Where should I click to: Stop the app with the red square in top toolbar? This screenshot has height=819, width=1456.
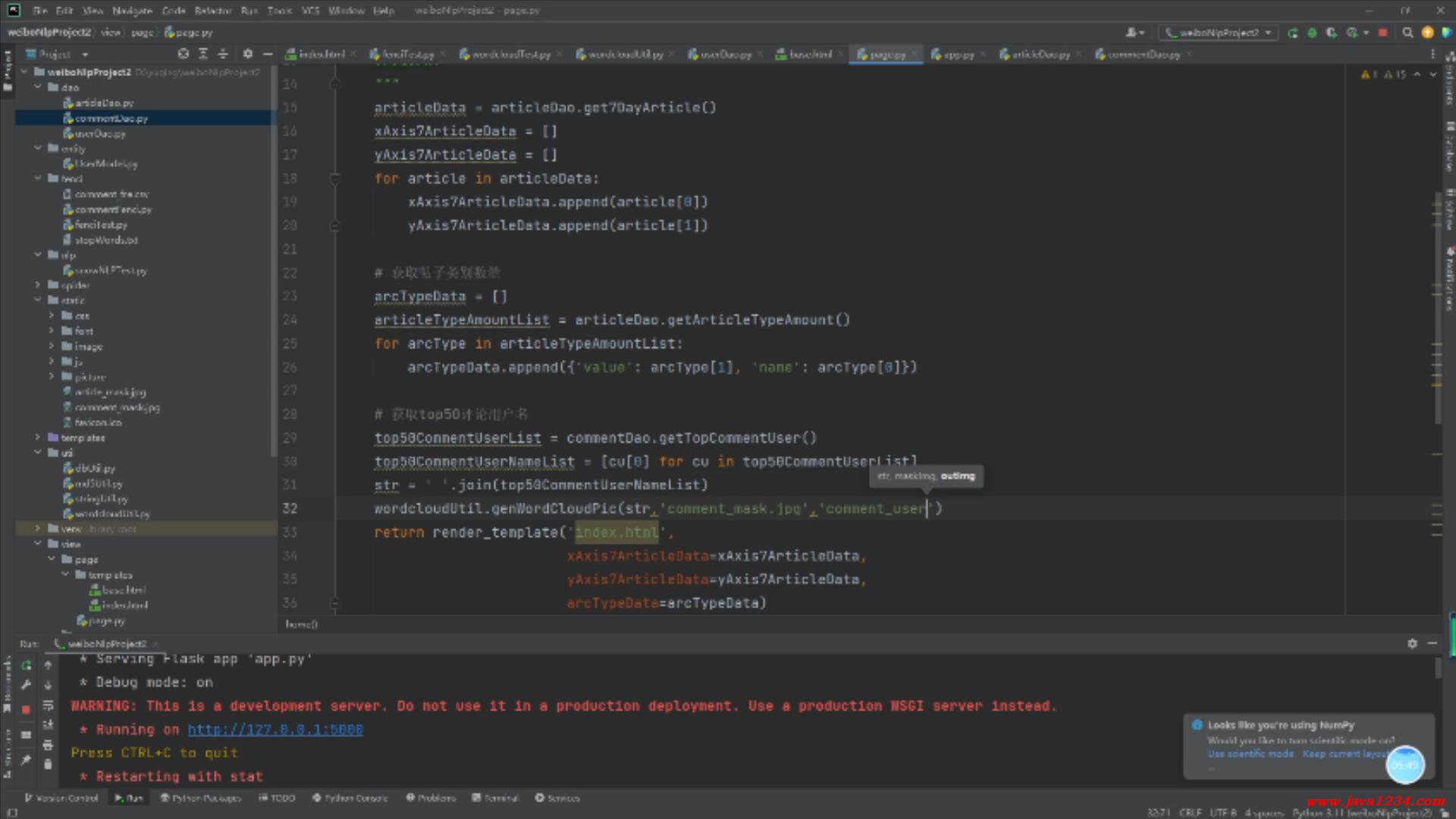(1382, 33)
